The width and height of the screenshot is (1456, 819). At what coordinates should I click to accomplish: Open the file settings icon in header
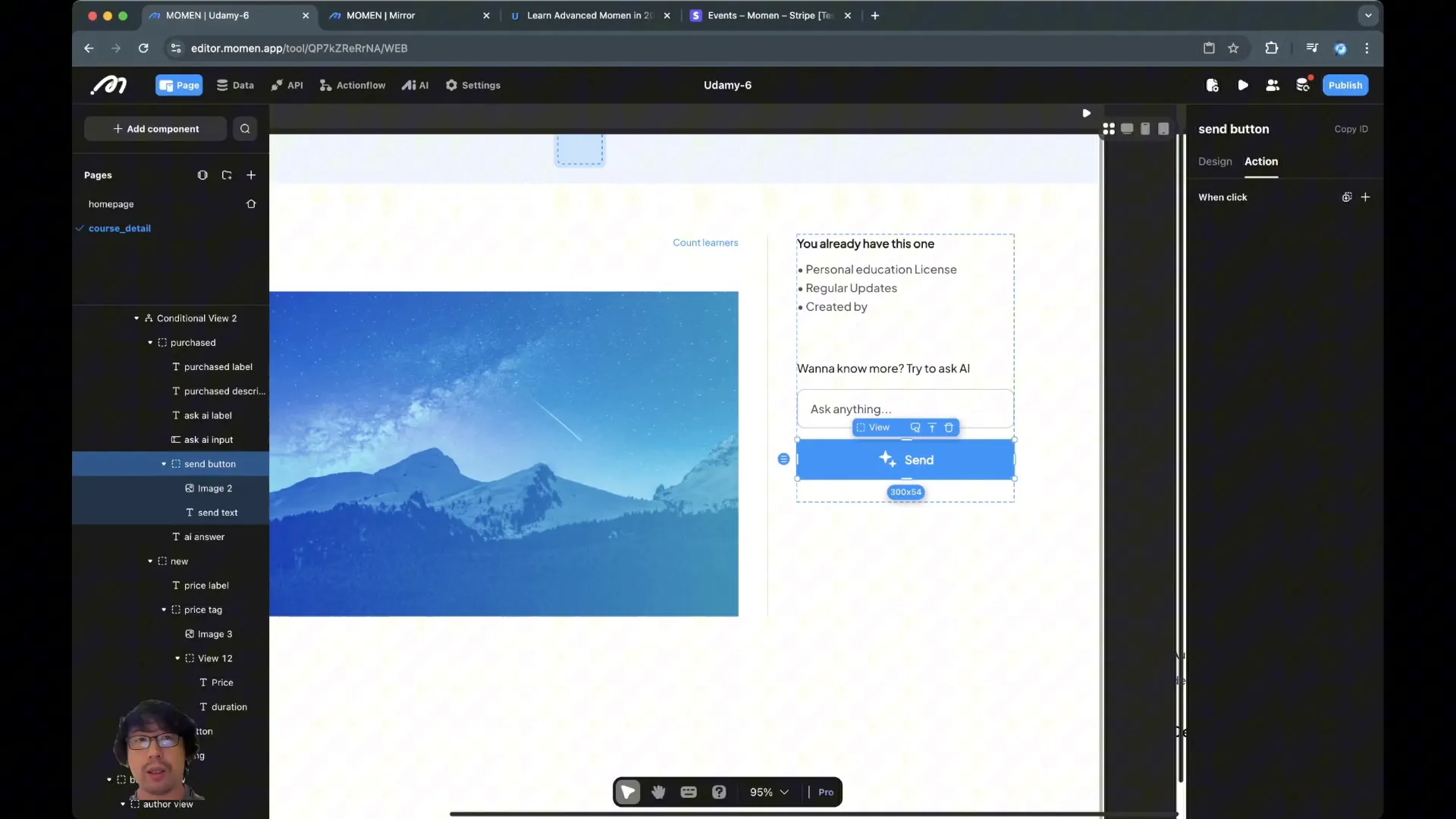(x=1213, y=85)
